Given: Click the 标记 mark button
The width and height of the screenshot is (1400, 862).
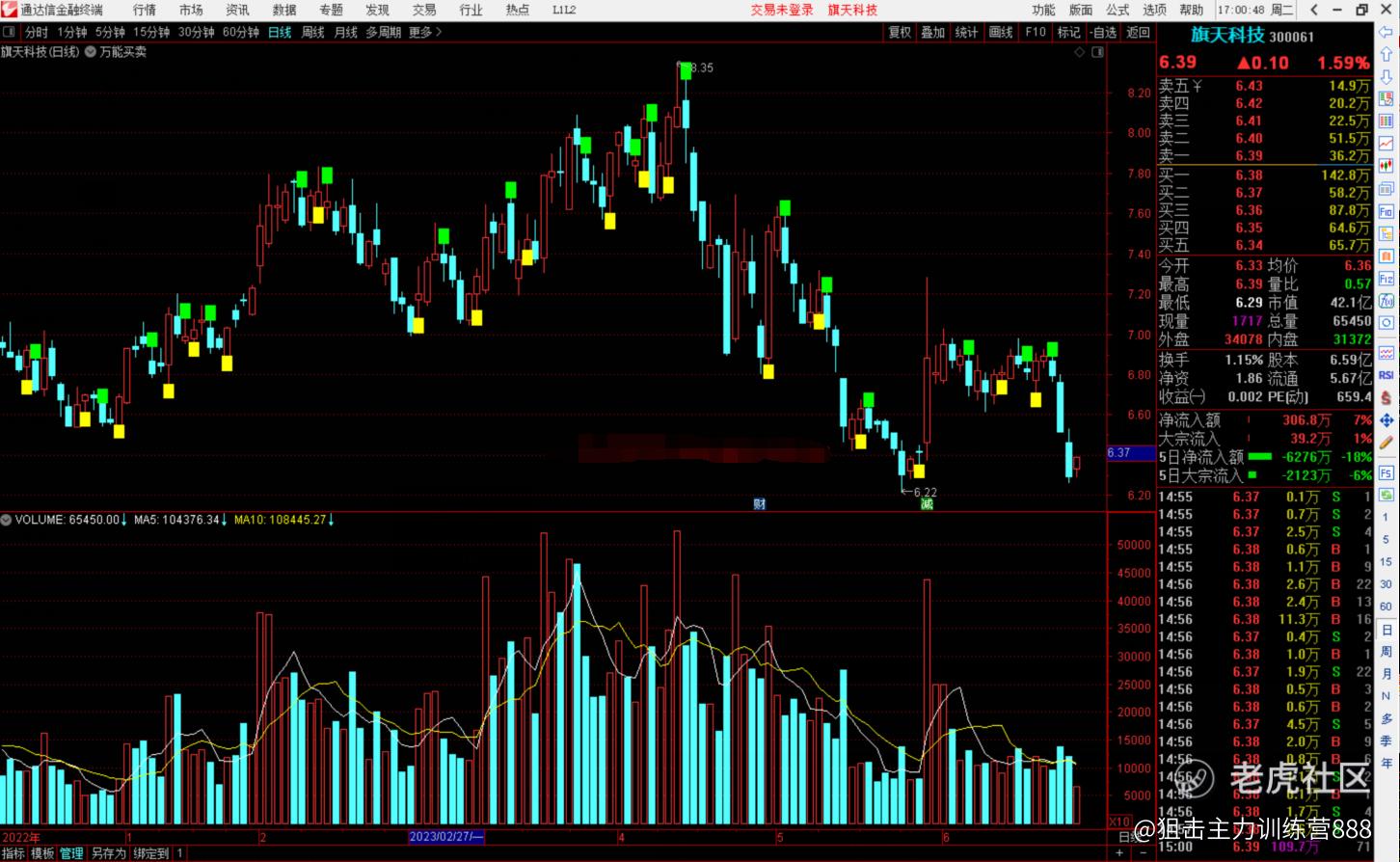Looking at the screenshot, I should click(1068, 33).
